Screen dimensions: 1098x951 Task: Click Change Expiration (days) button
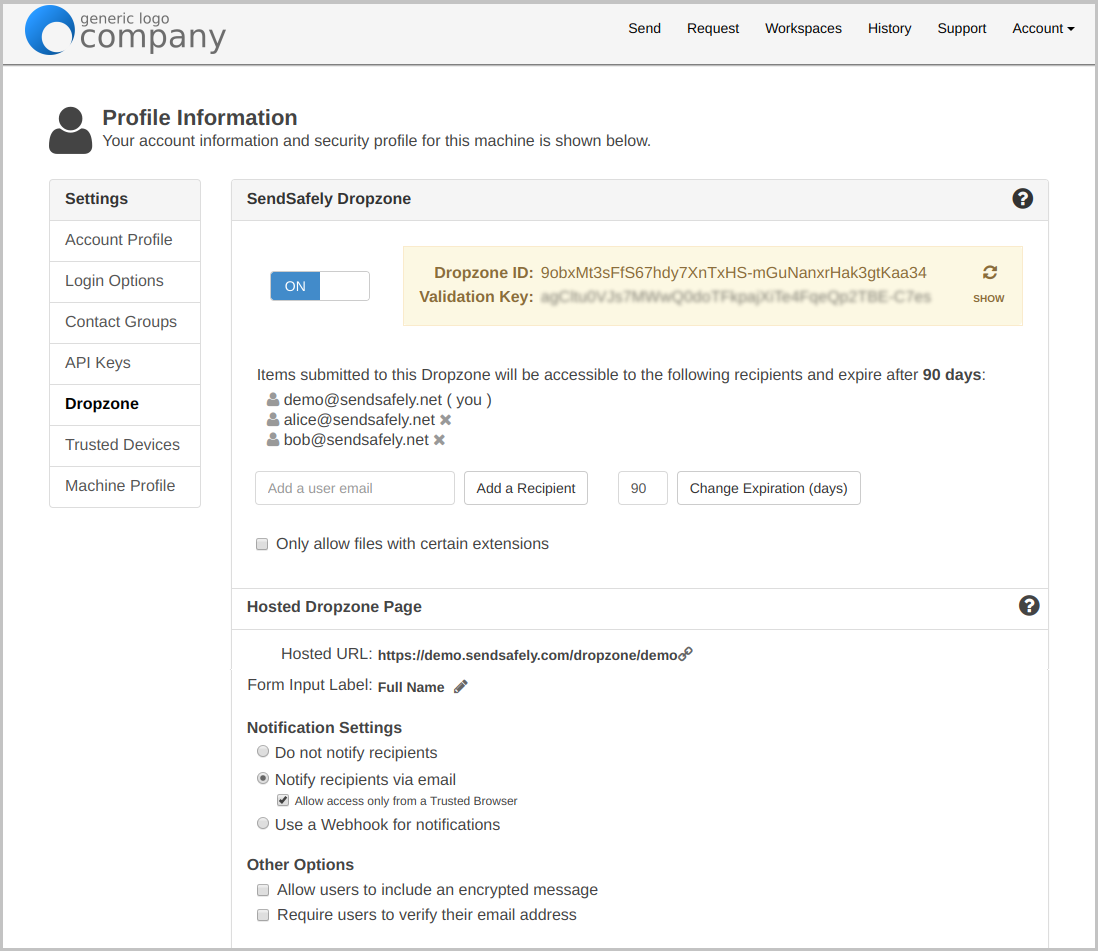[x=768, y=488]
